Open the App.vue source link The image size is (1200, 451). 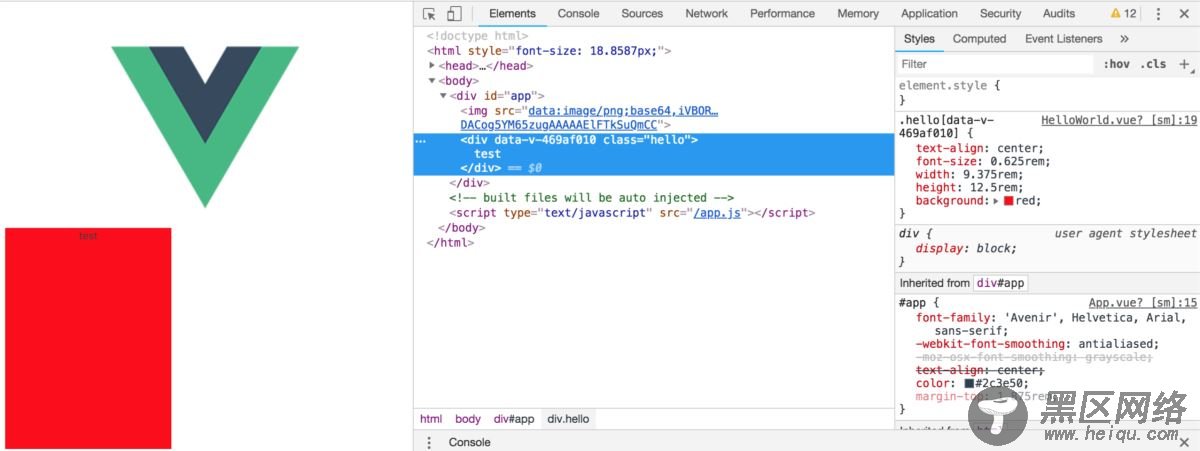(x=1143, y=302)
